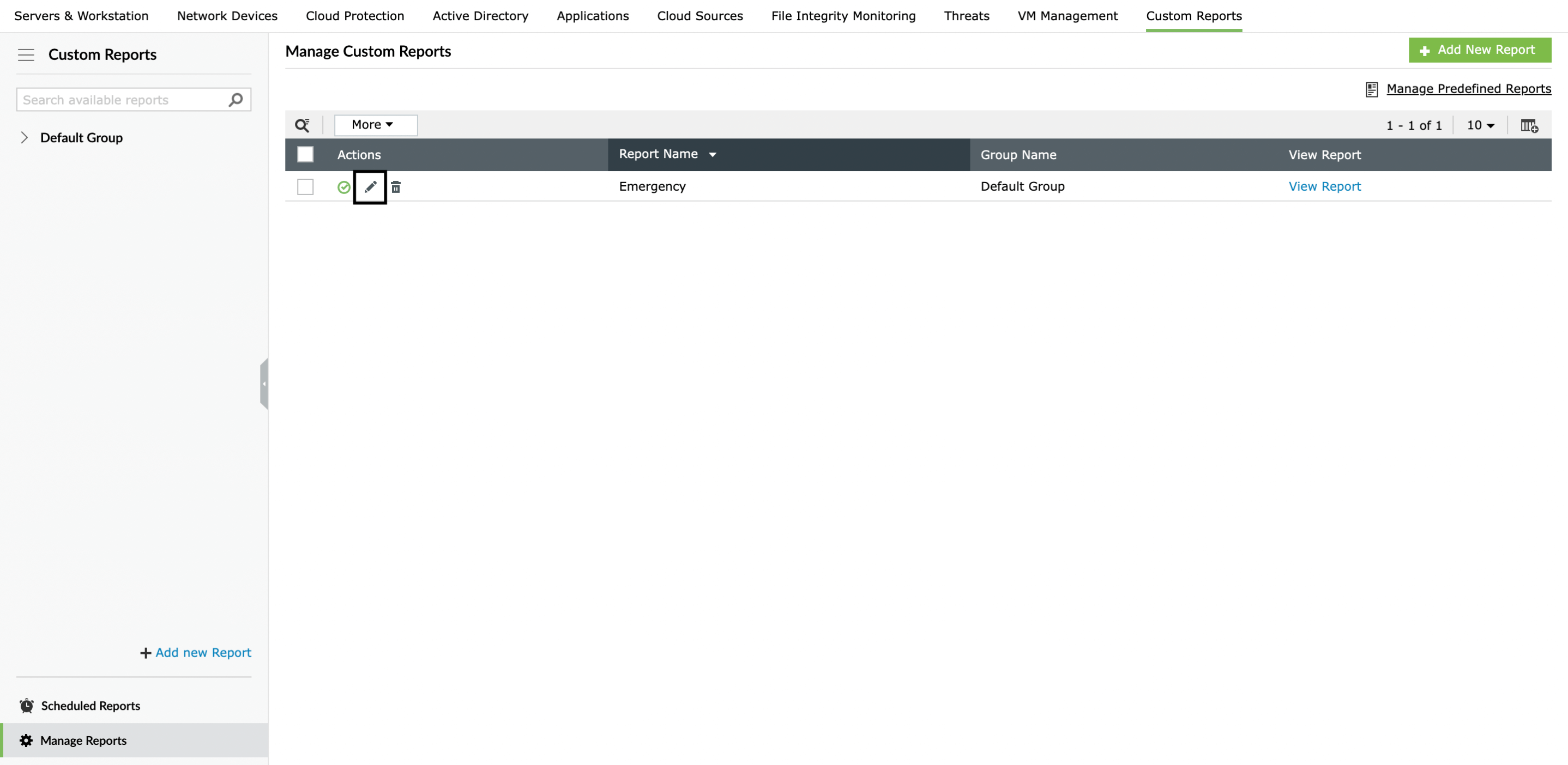Click the delete trash icon for Emergency report
The height and width of the screenshot is (765, 1568).
click(x=396, y=187)
